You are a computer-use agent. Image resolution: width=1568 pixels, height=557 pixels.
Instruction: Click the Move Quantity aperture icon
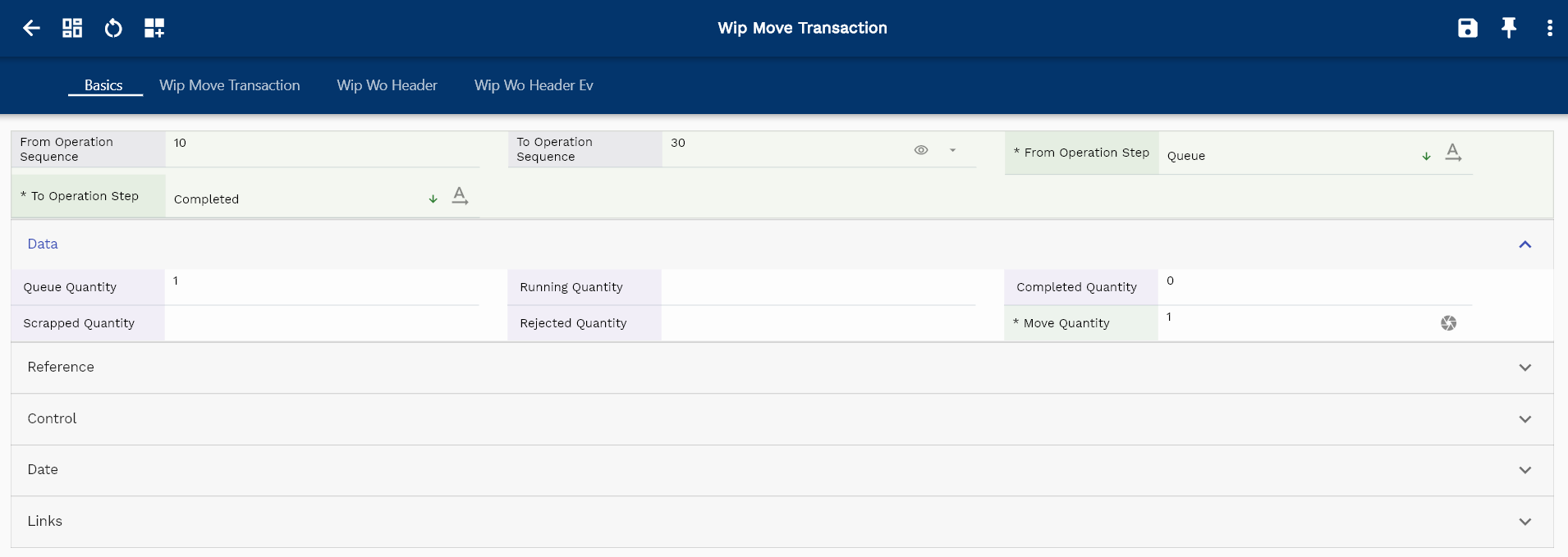[1448, 323]
